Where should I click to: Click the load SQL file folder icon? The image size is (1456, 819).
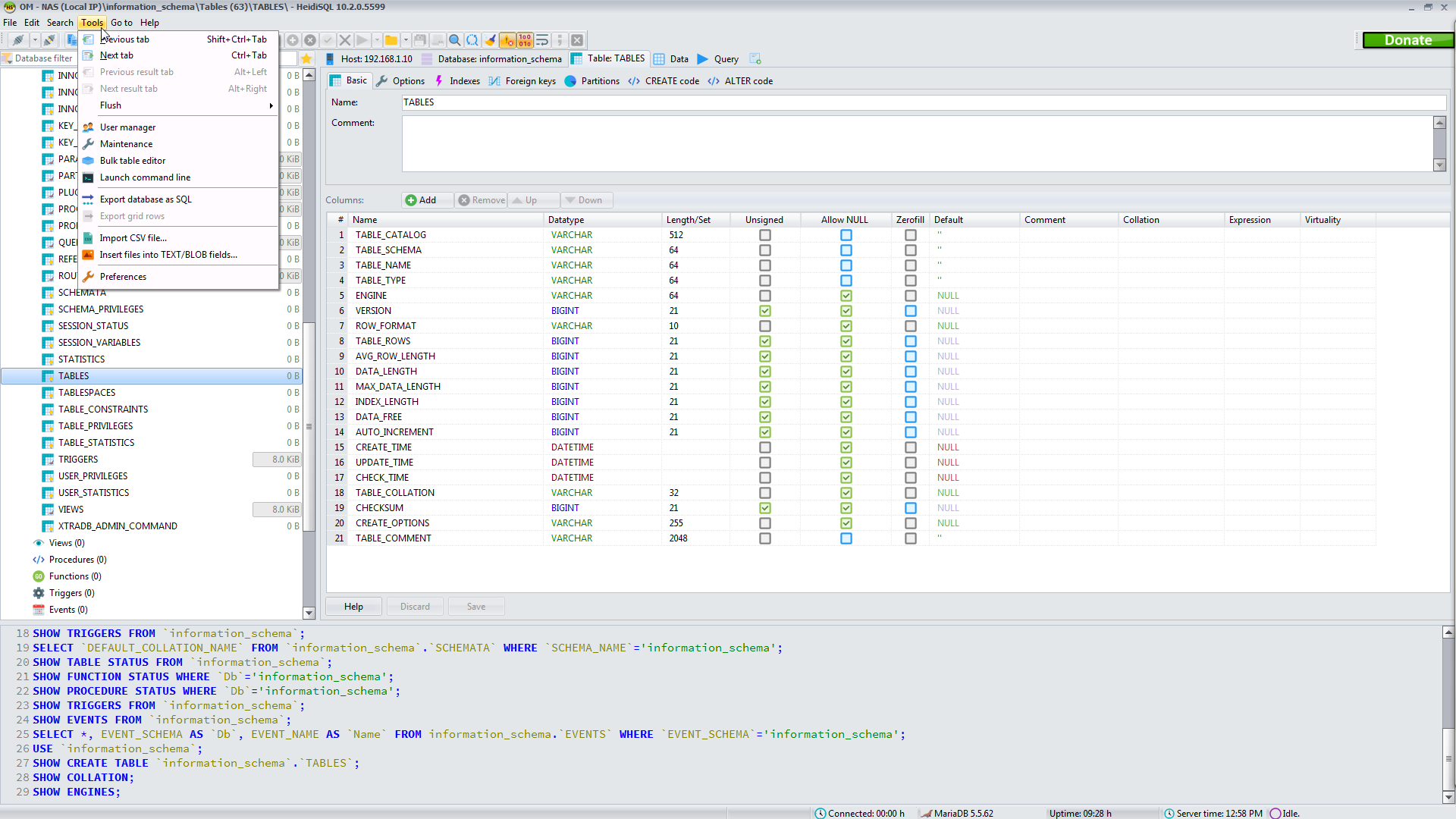(x=391, y=40)
